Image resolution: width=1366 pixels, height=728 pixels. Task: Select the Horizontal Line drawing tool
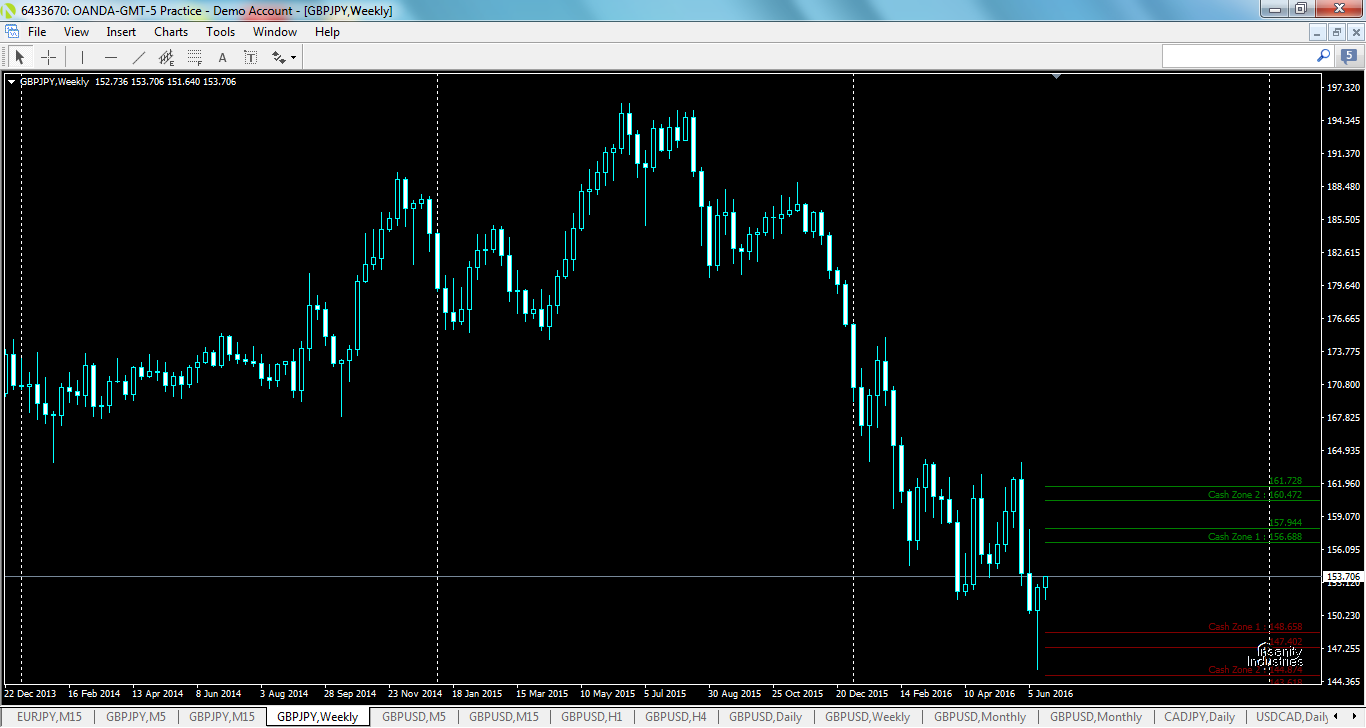[x=110, y=56]
